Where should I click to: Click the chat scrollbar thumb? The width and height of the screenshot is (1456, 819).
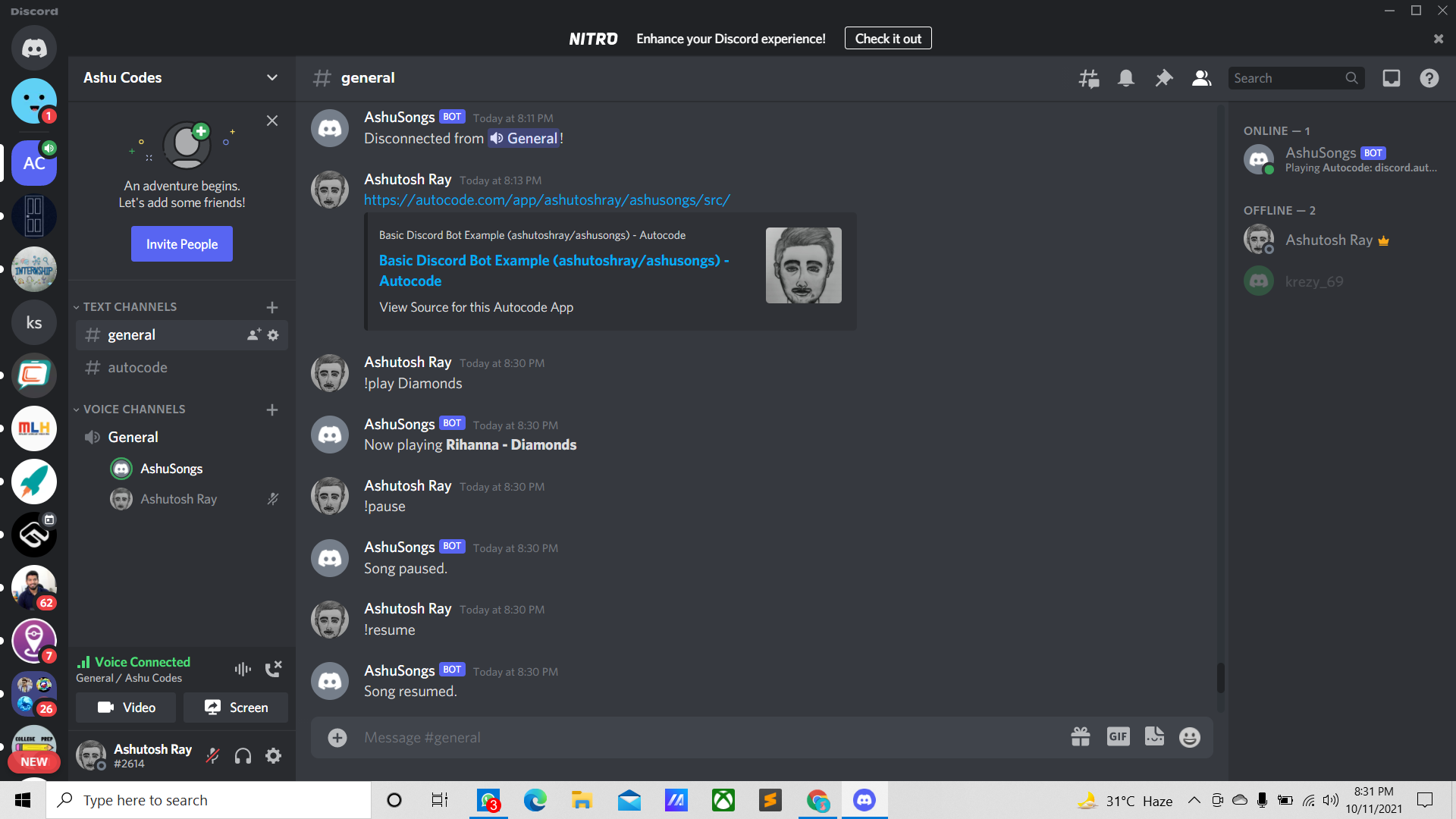(1220, 677)
